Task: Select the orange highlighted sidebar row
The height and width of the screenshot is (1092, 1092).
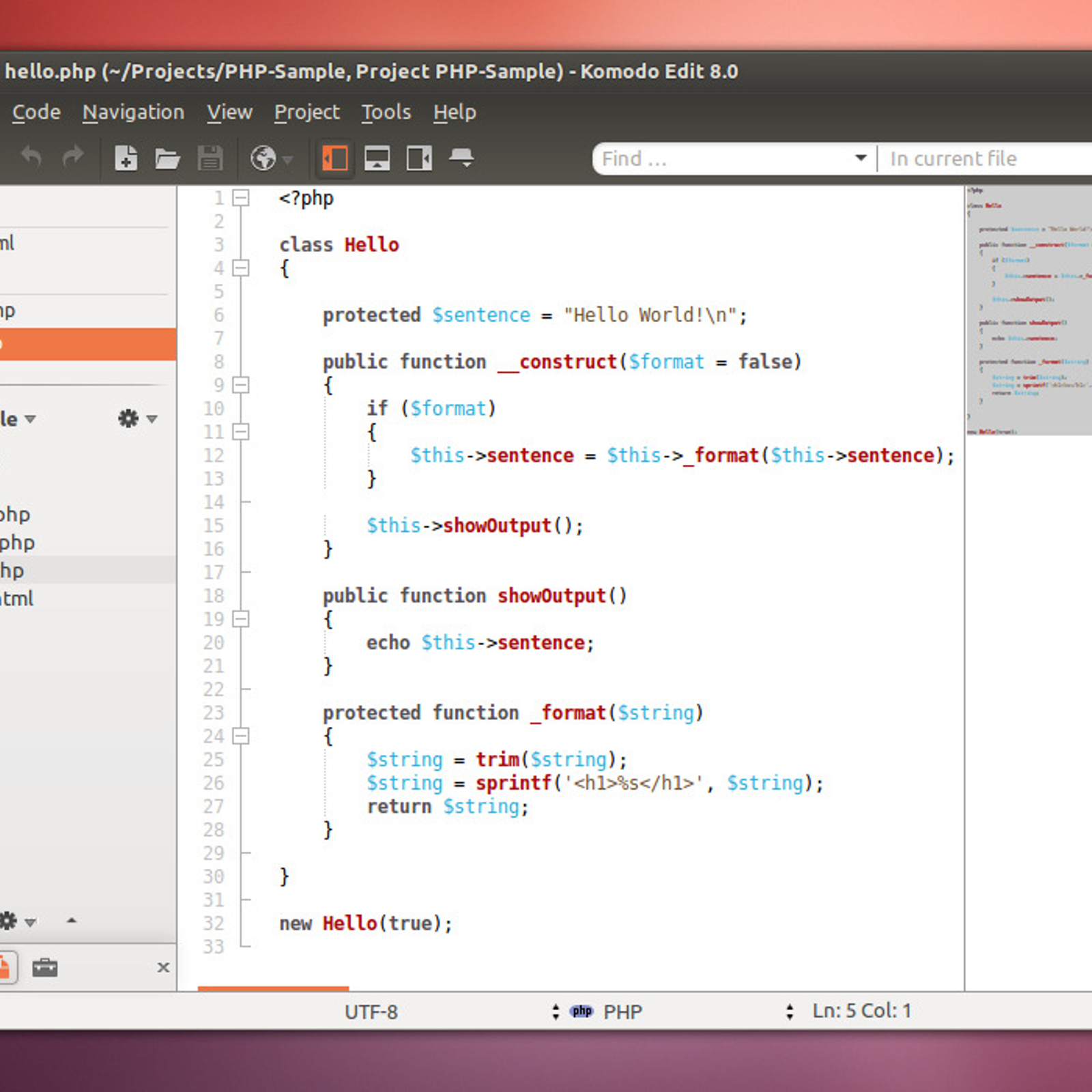Action: [x=88, y=343]
